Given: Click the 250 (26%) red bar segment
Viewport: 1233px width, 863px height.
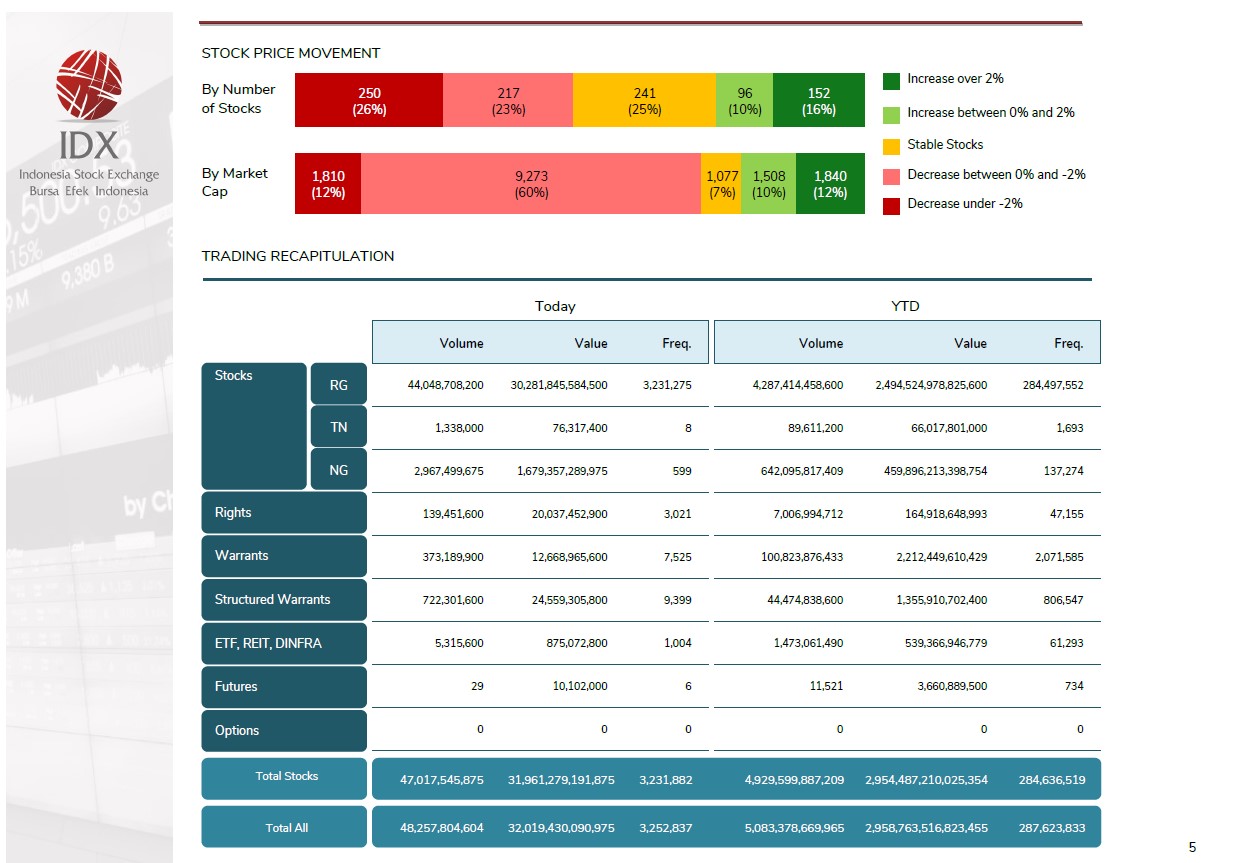Looking at the screenshot, I should click(369, 102).
